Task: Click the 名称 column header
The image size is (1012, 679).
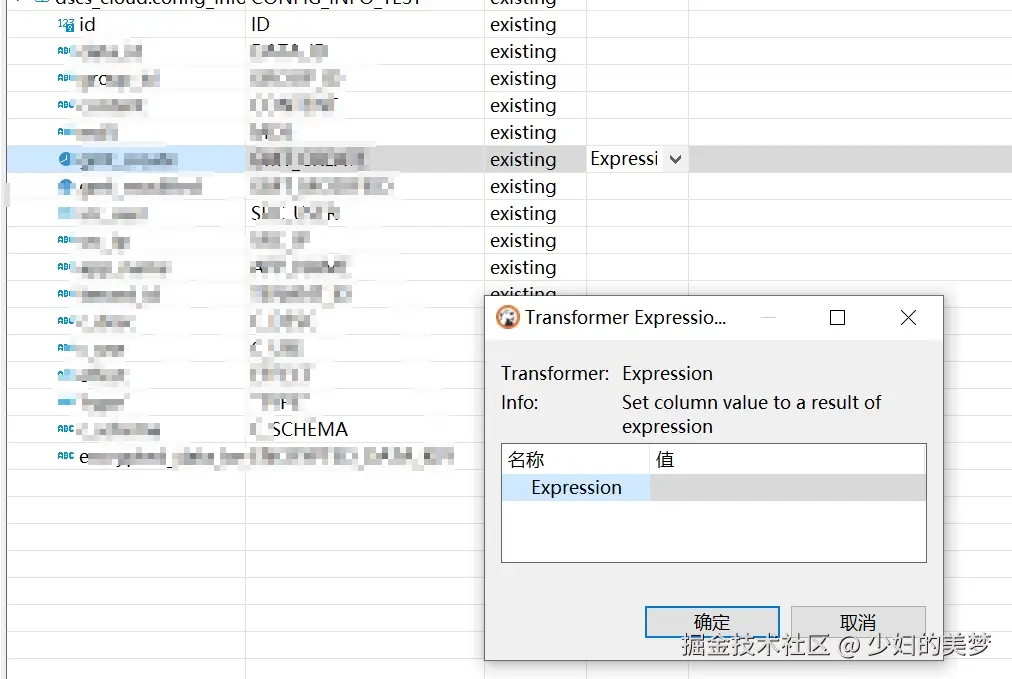Action: [526, 460]
